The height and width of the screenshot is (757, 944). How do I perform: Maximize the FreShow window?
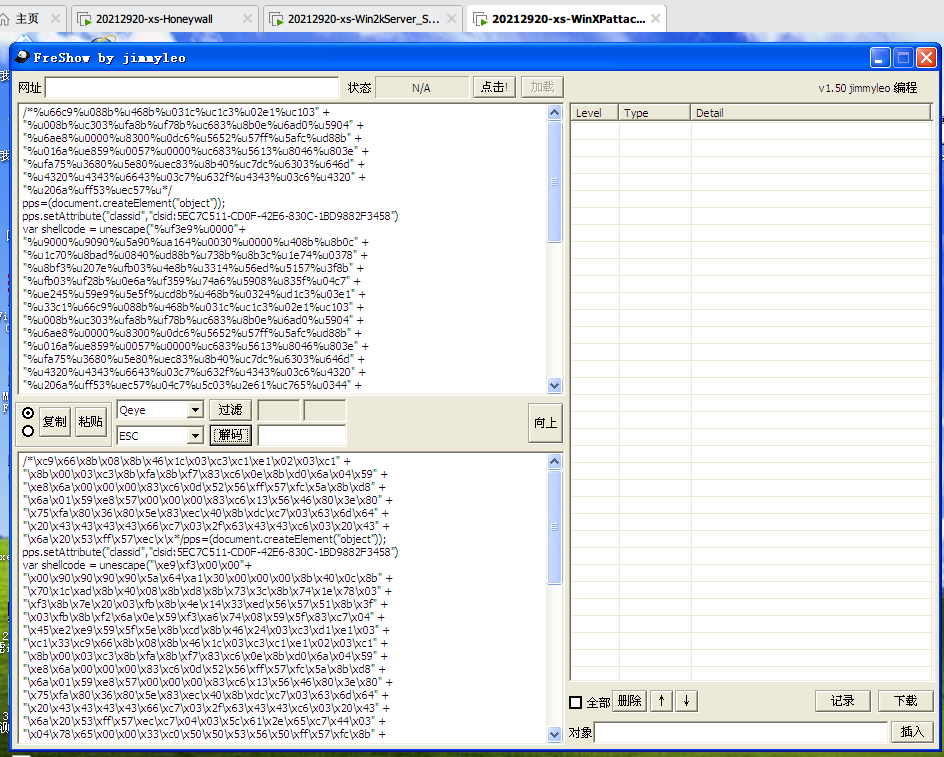click(x=903, y=58)
